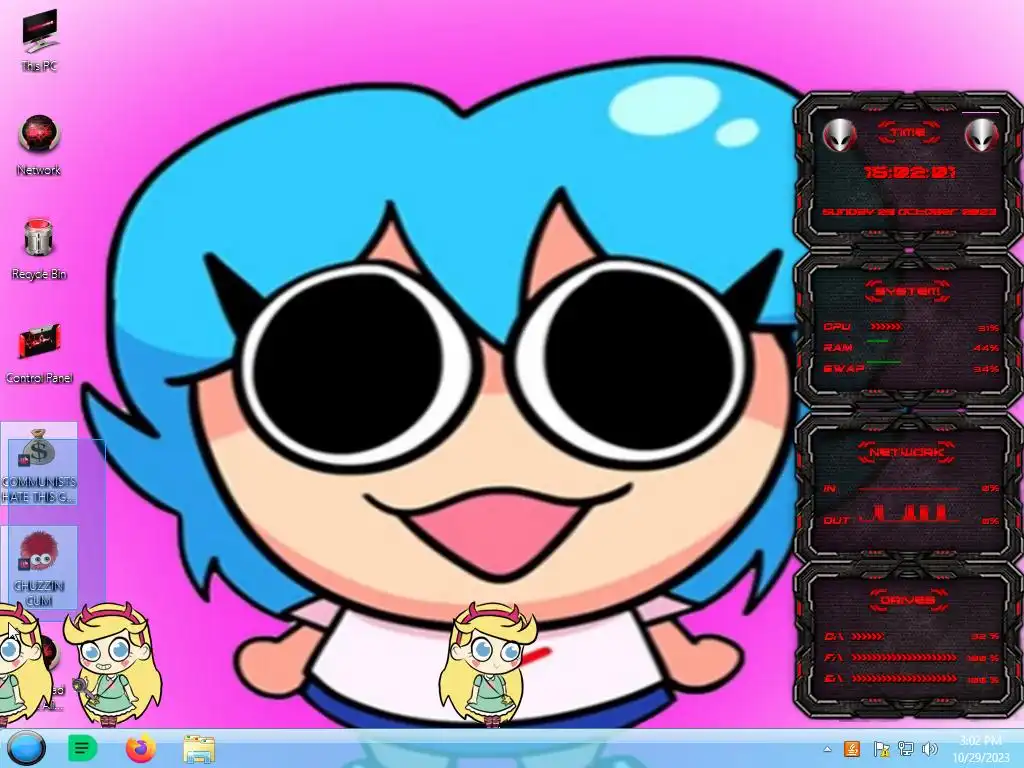Image resolution: width=1024 pixels, height=768 pixels.
Task: Open File Explorer from the taskbar
Action: pos(199,749)
